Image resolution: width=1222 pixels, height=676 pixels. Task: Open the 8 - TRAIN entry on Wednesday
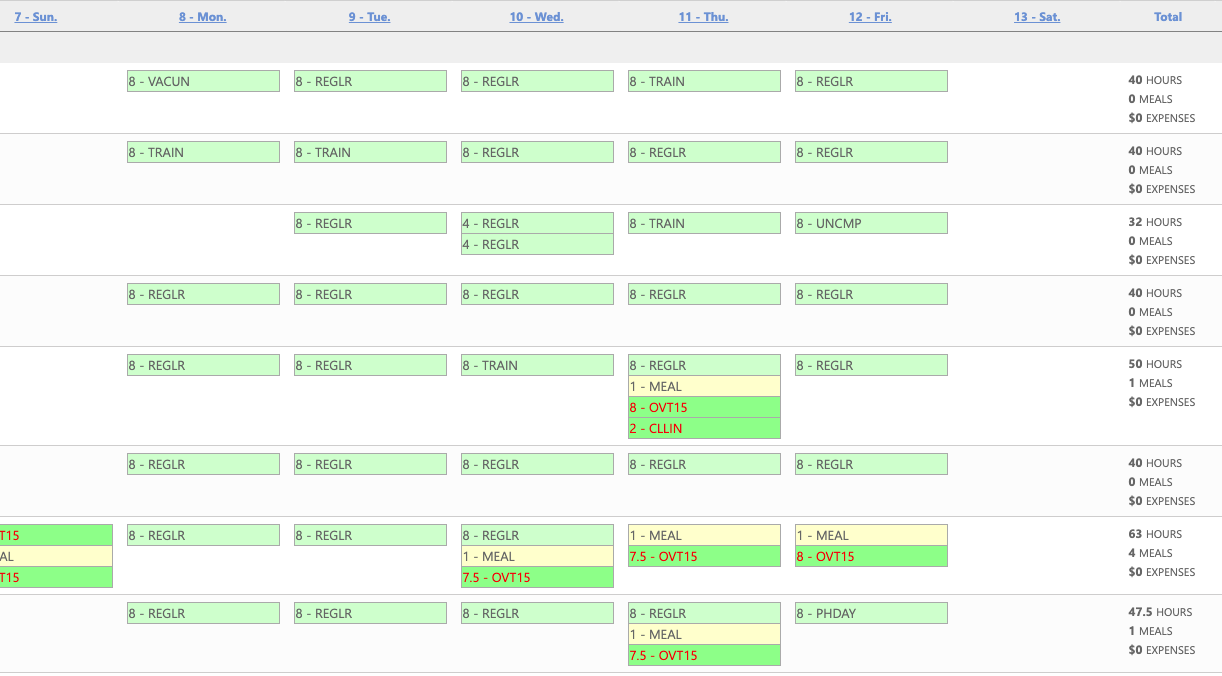point(537,366)
